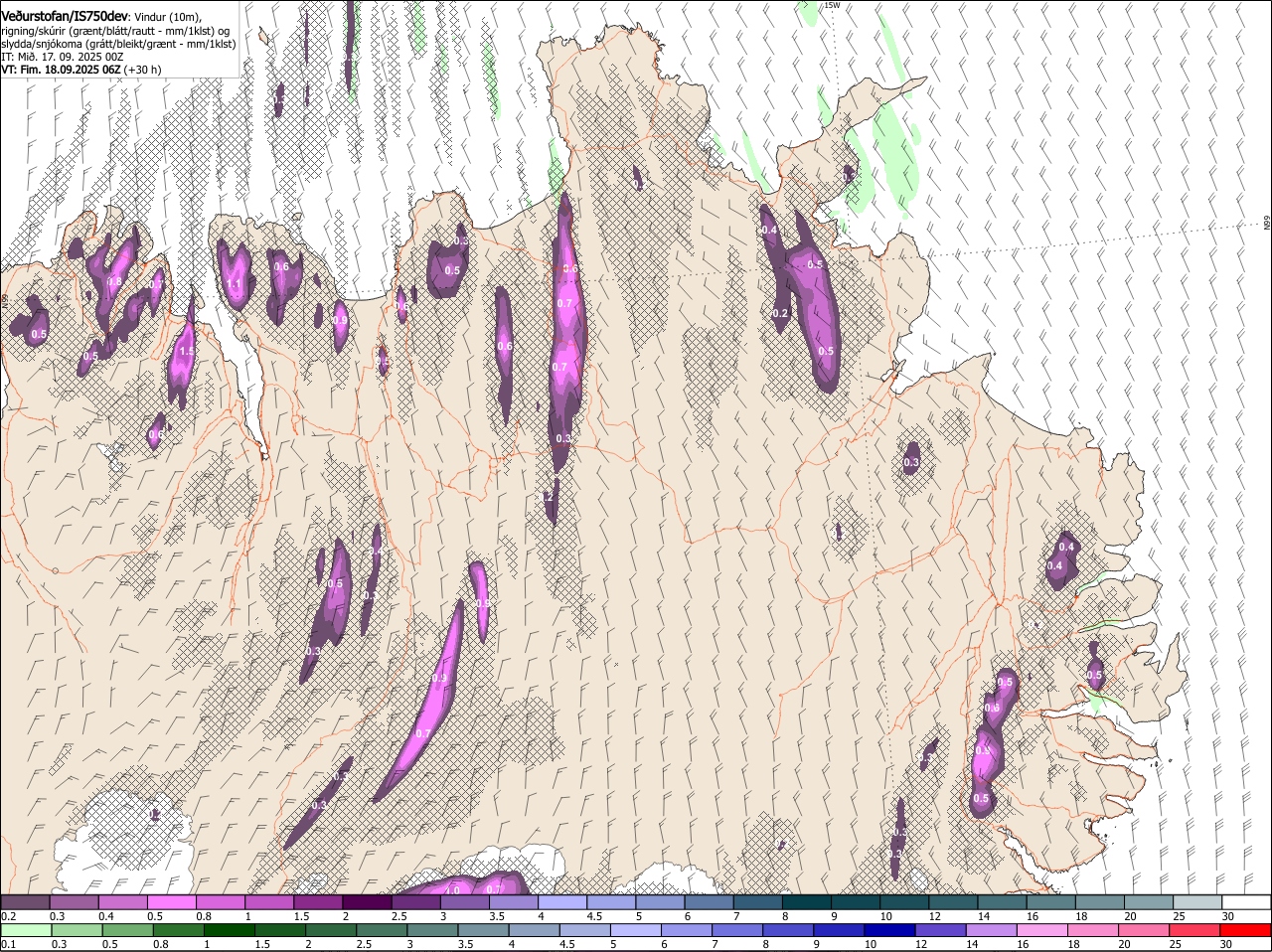This screenshot has width=1272, height=952.
Task: Click the top-row legend swatch between 1 and 1.5
Action: click(x=268, y=902)
